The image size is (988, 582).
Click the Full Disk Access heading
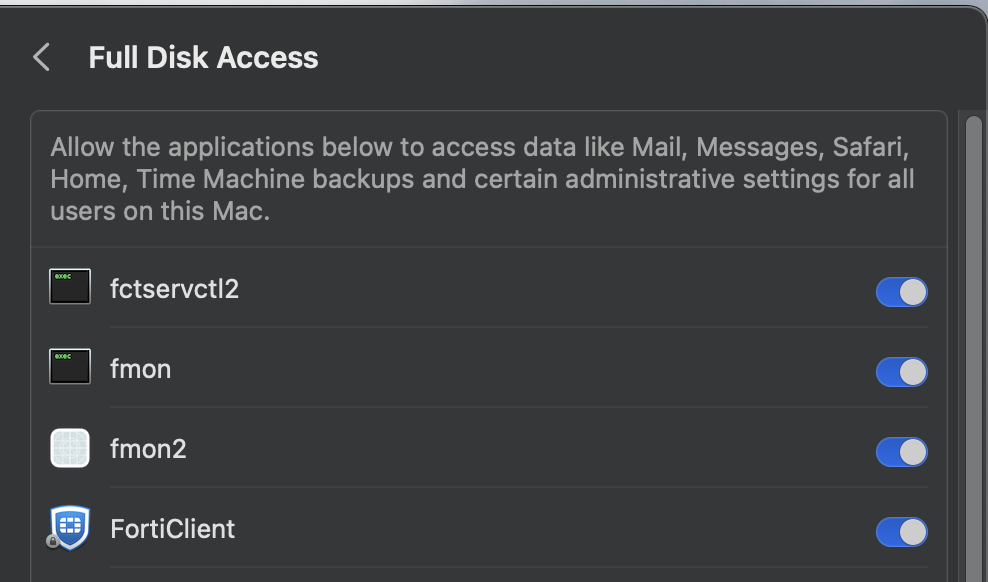click(204, 57)
